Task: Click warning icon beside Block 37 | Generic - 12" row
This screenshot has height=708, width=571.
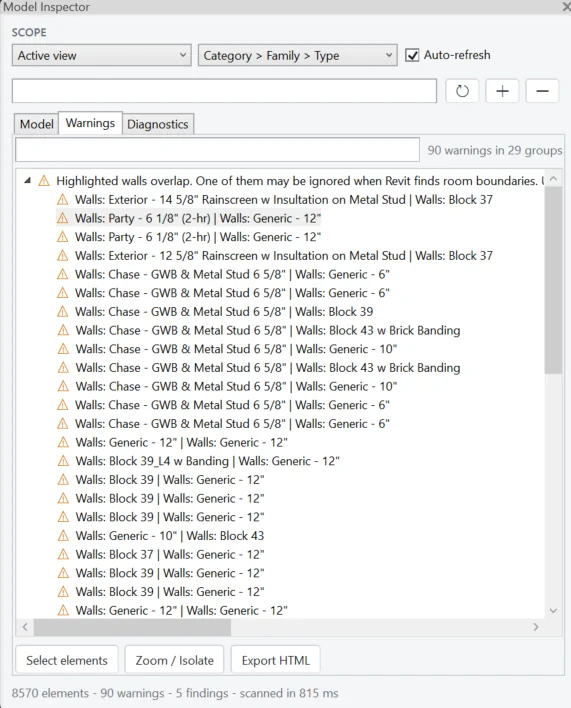Action: pos(63,554)
